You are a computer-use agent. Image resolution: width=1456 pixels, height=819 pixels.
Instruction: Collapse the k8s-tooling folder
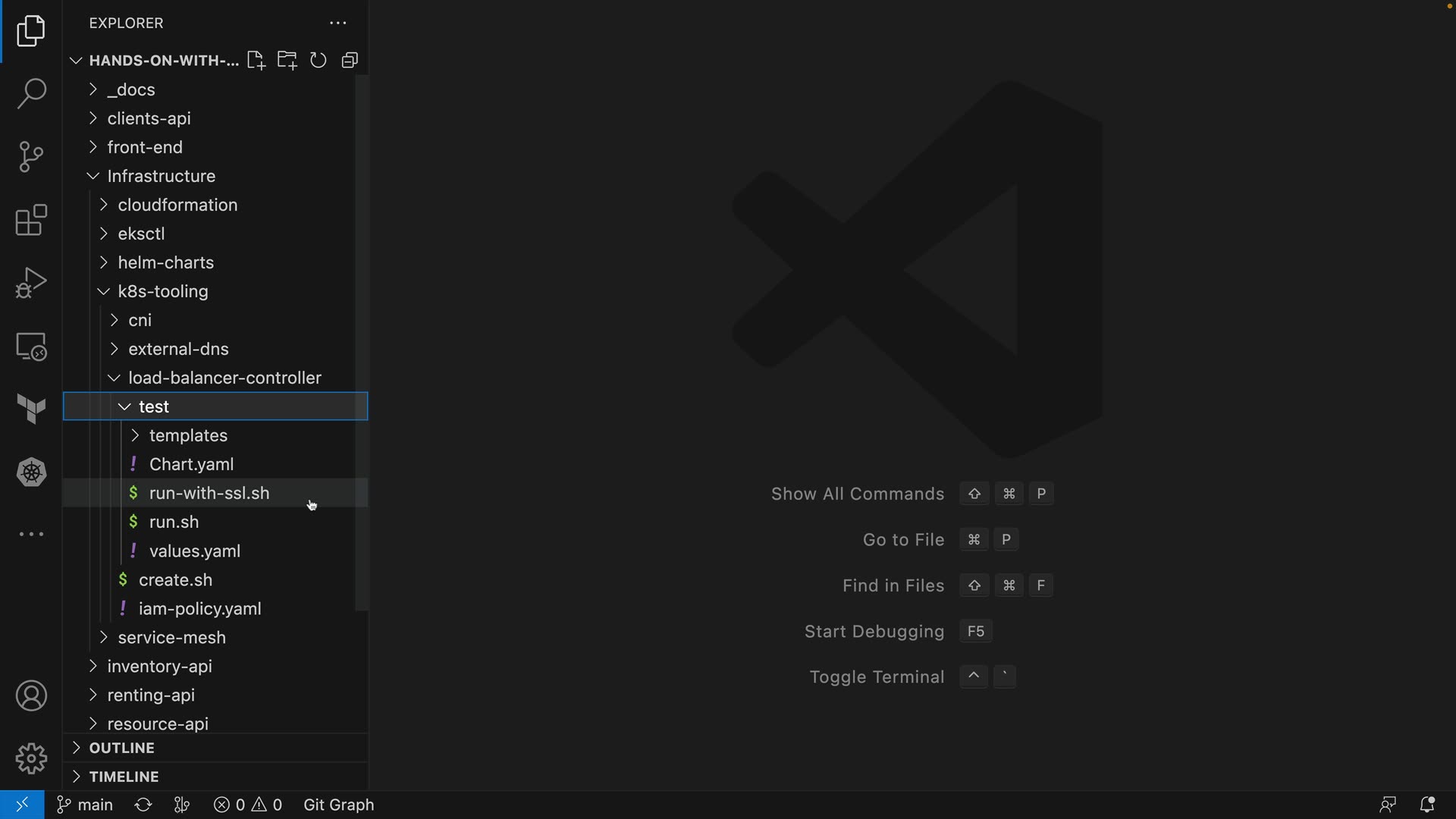(162, 291)
